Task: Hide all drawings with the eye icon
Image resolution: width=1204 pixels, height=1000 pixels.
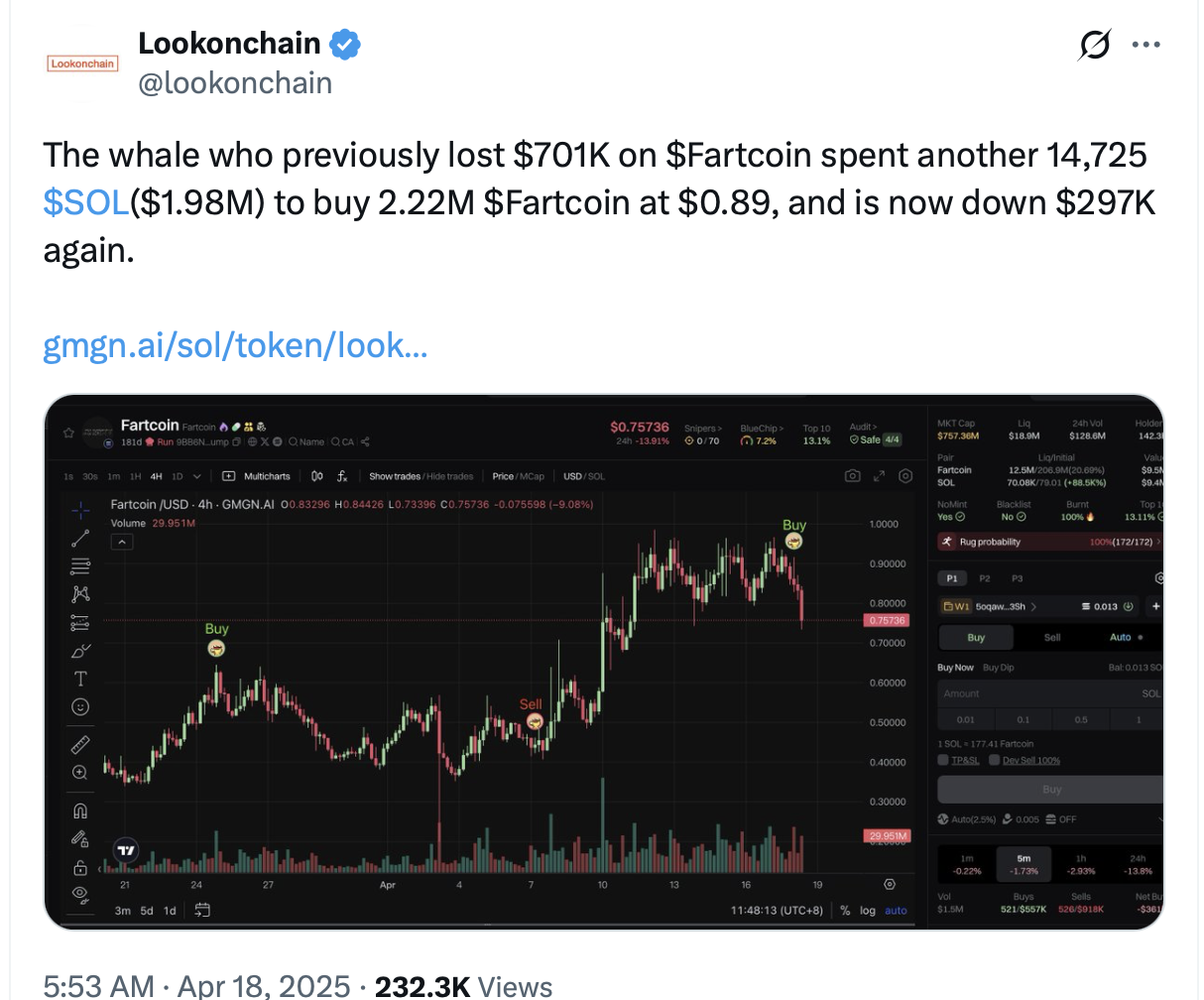Action: [x=80, y=894]
